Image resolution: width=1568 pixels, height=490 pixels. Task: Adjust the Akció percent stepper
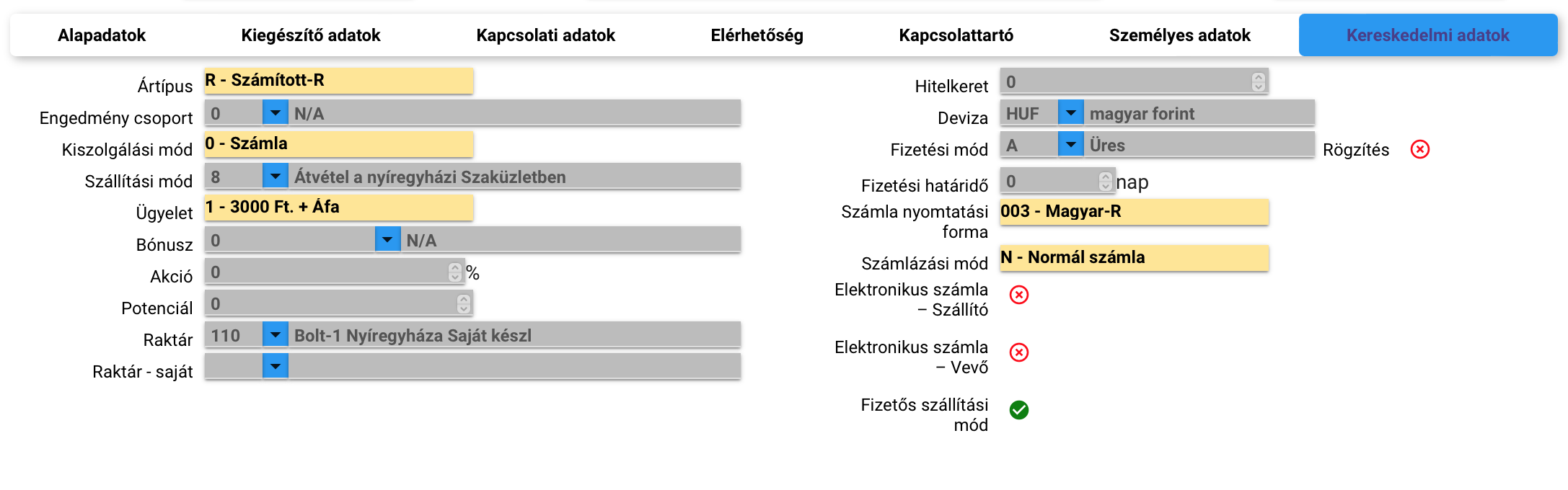[454, 272]
